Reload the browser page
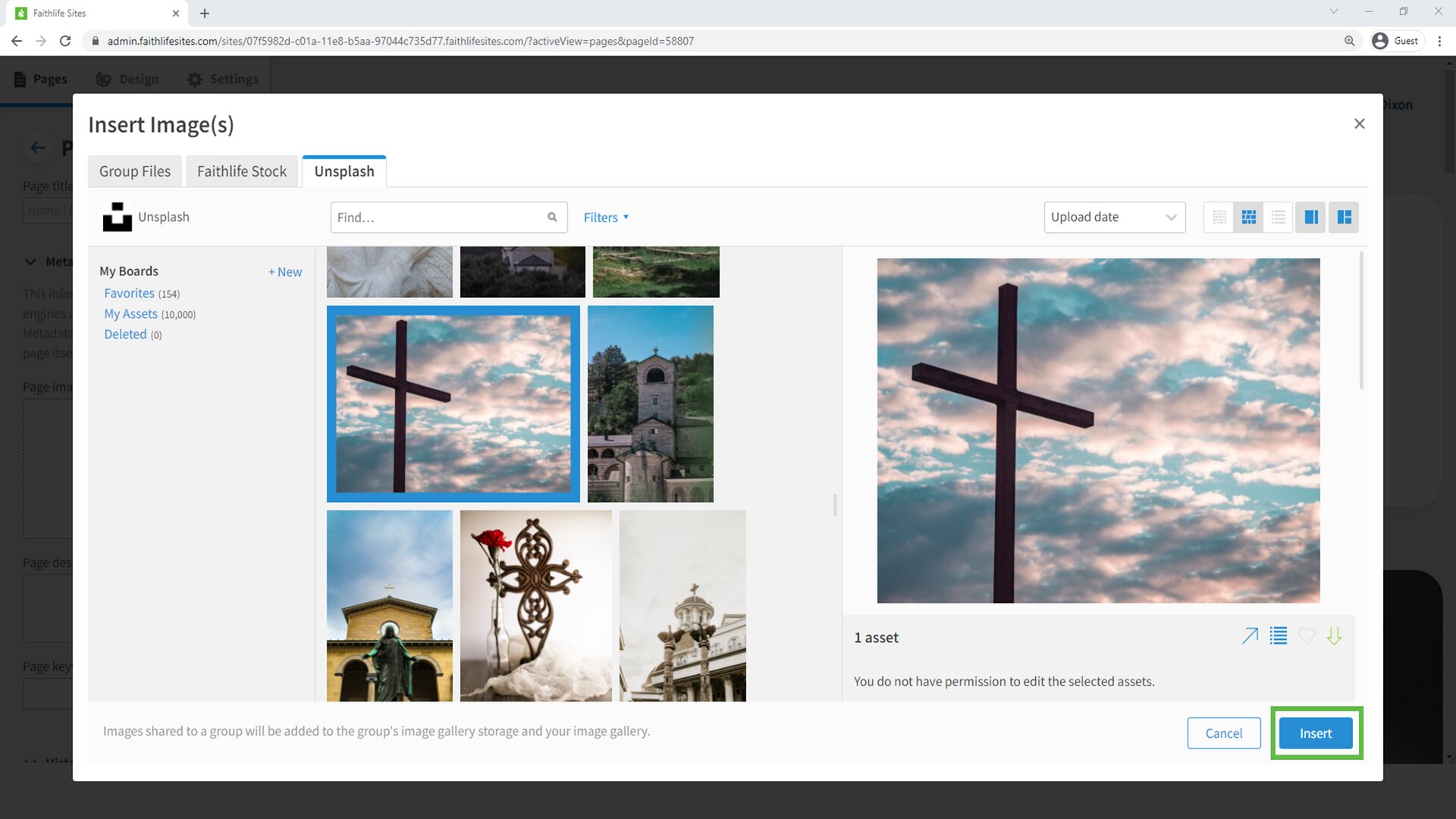This screenshot has width=1456, height=819. point(65,41)
